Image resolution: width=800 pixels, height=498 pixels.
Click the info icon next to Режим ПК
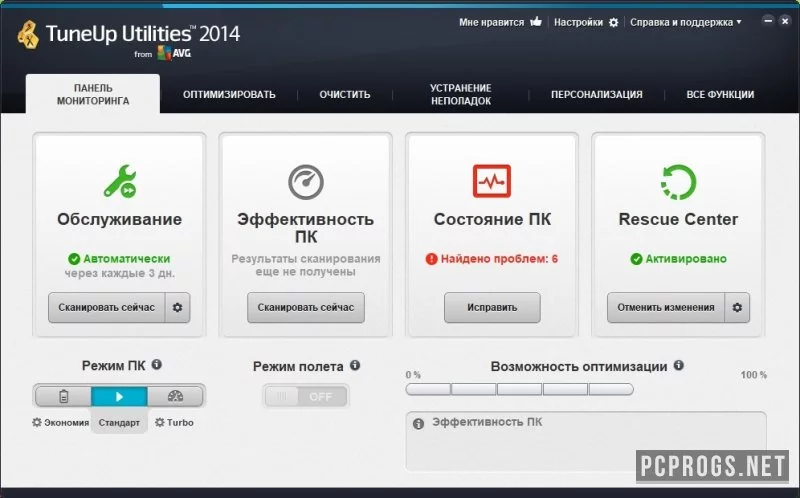point(157,364)
